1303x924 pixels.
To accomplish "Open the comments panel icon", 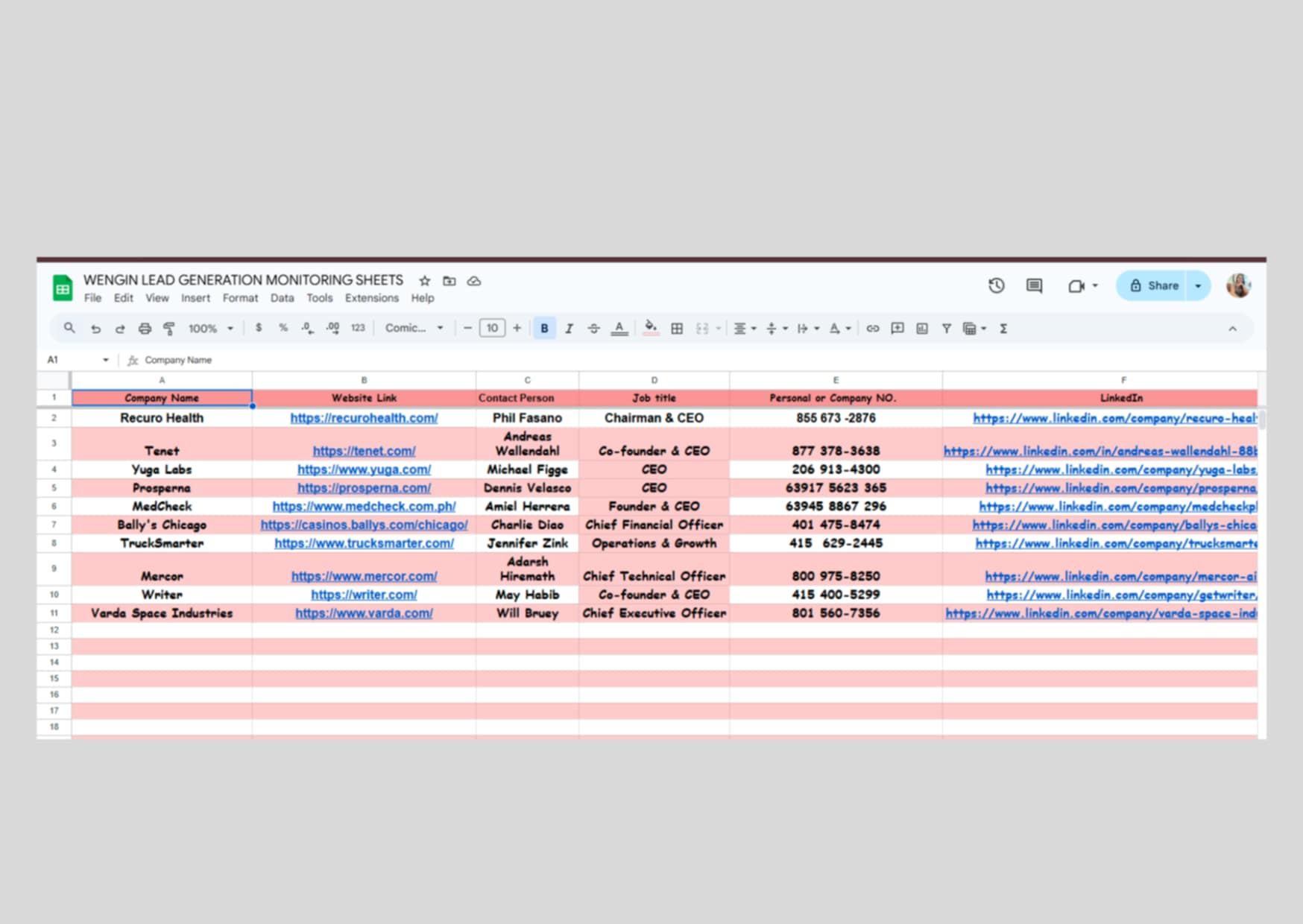I will point(1034,286).
